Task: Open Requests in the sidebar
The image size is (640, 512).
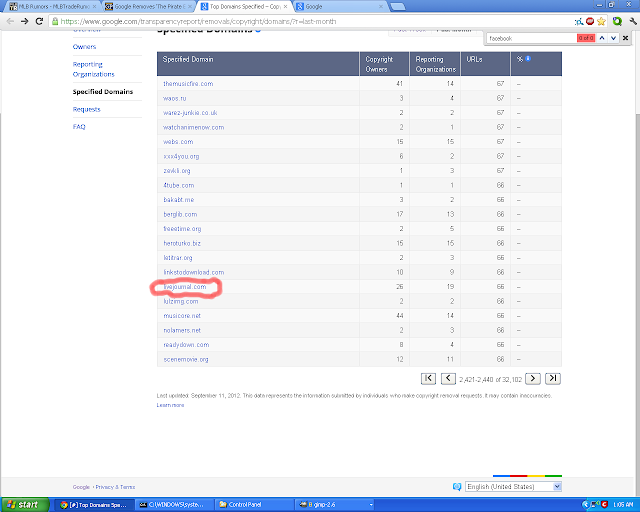Action: coord(86,109)
